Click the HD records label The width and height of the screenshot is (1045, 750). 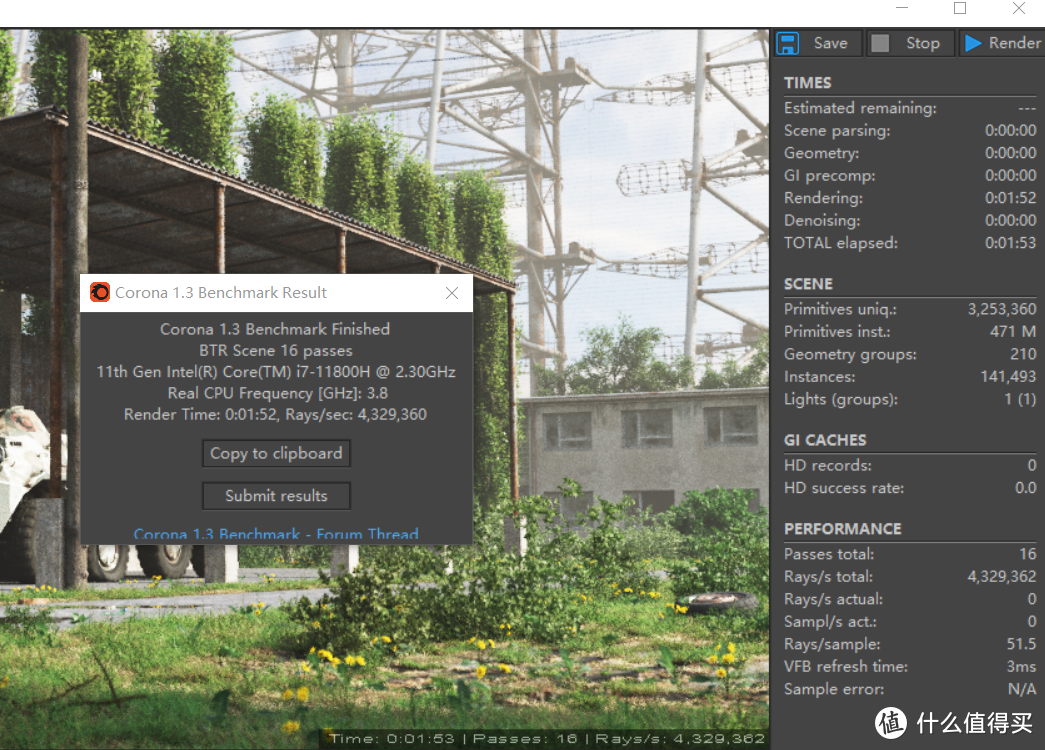828,465
